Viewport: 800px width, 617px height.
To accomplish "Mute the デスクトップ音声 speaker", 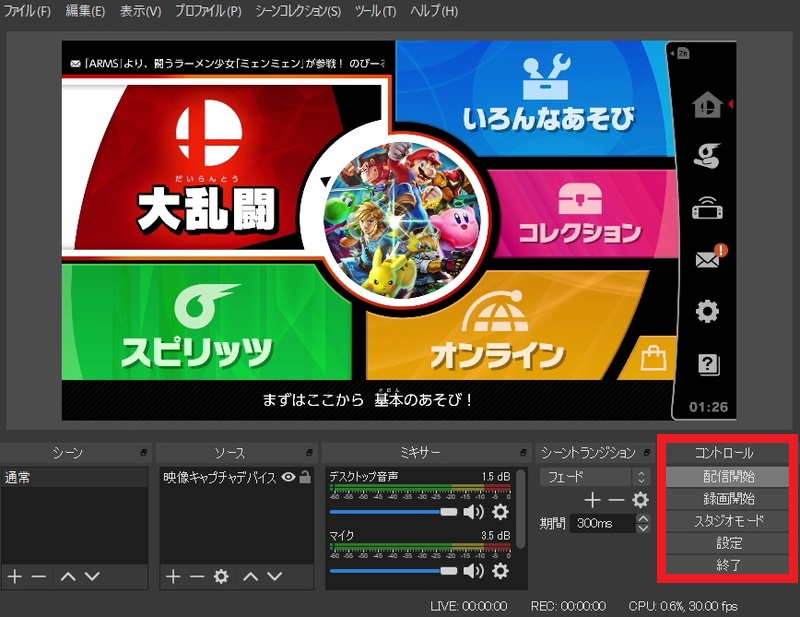I will coord(473,511).
